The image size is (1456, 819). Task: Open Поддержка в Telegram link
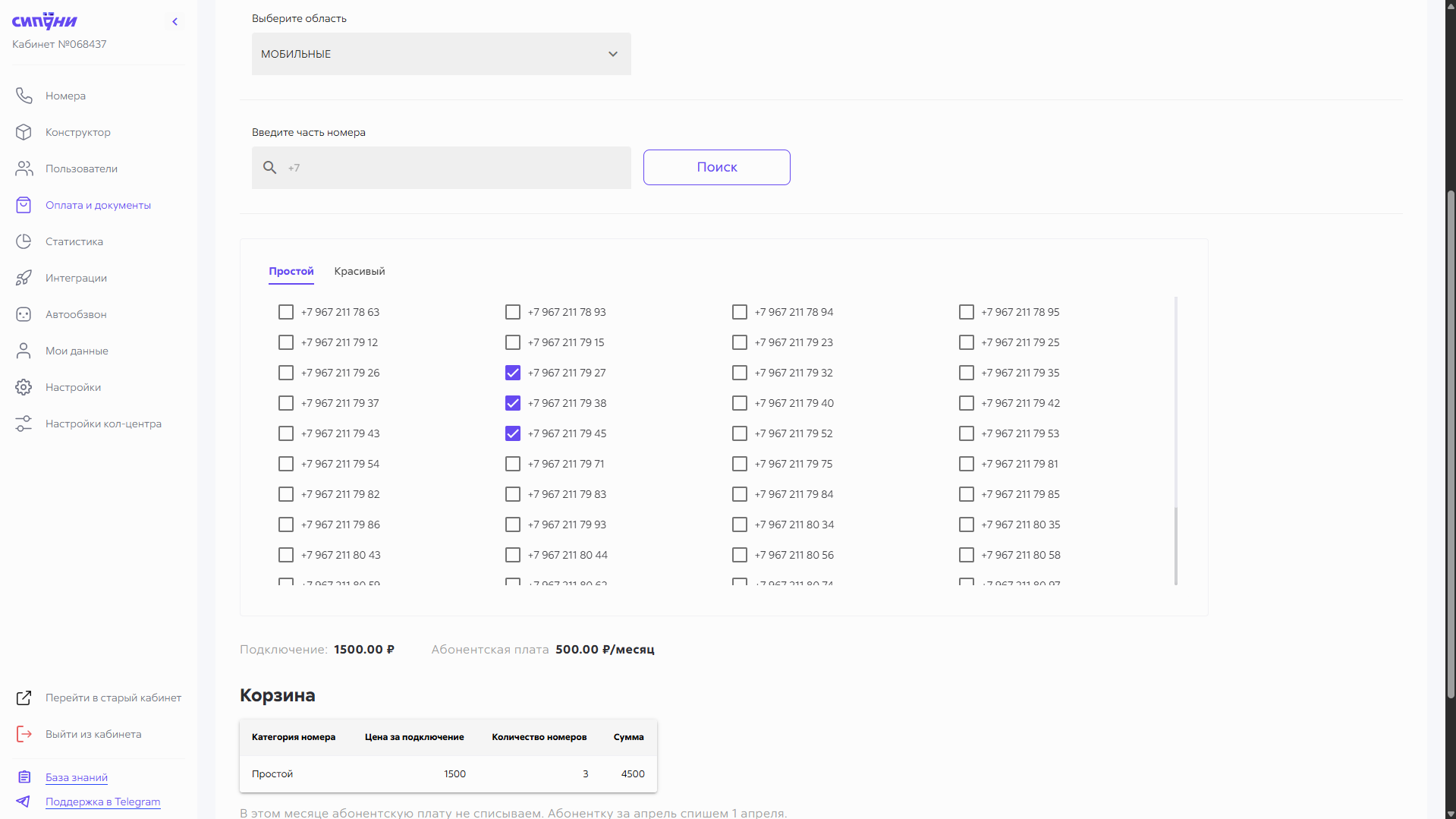coord(102,802)
